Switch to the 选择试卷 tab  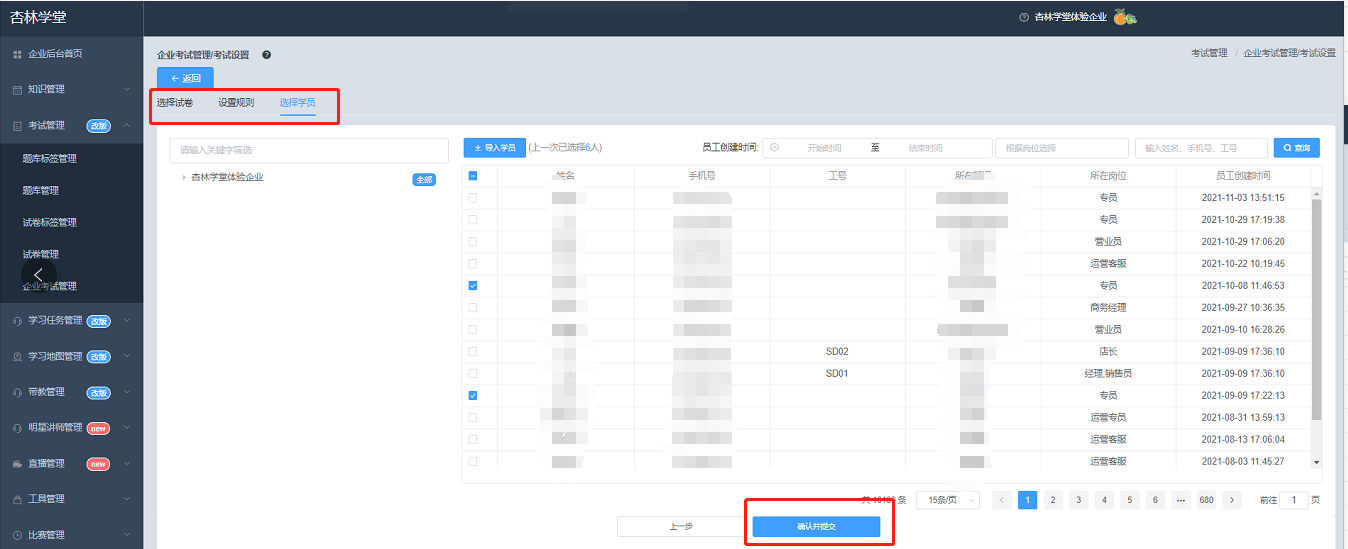[x=175, y=103]
